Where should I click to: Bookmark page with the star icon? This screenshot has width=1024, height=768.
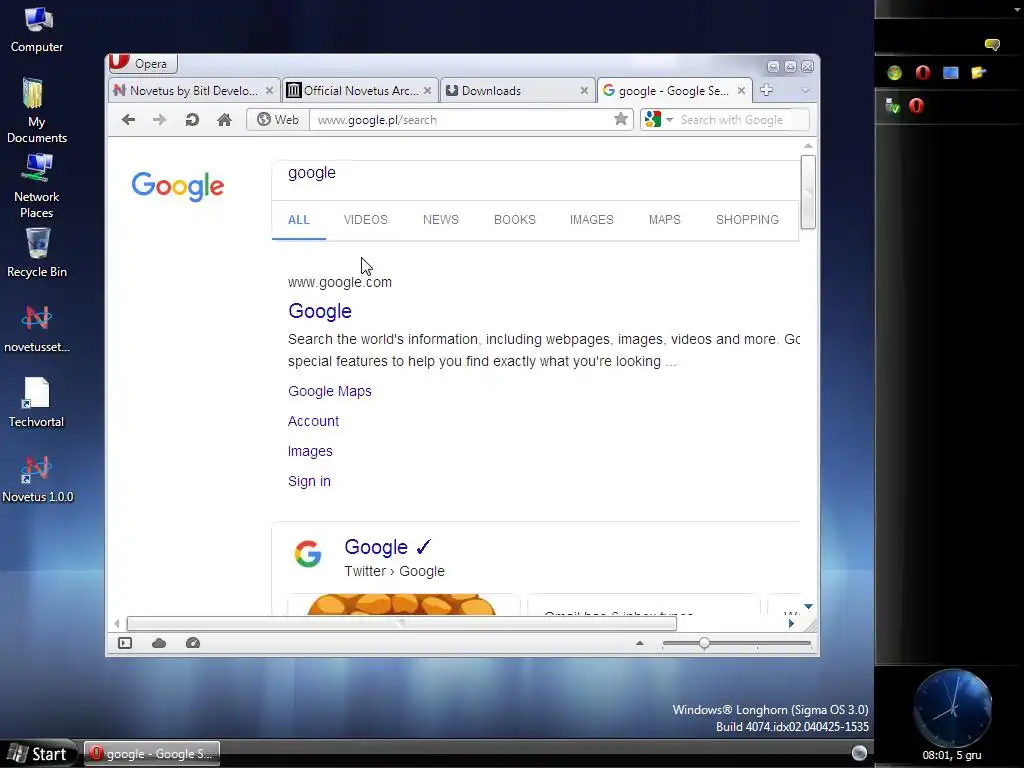coord(621,119)
